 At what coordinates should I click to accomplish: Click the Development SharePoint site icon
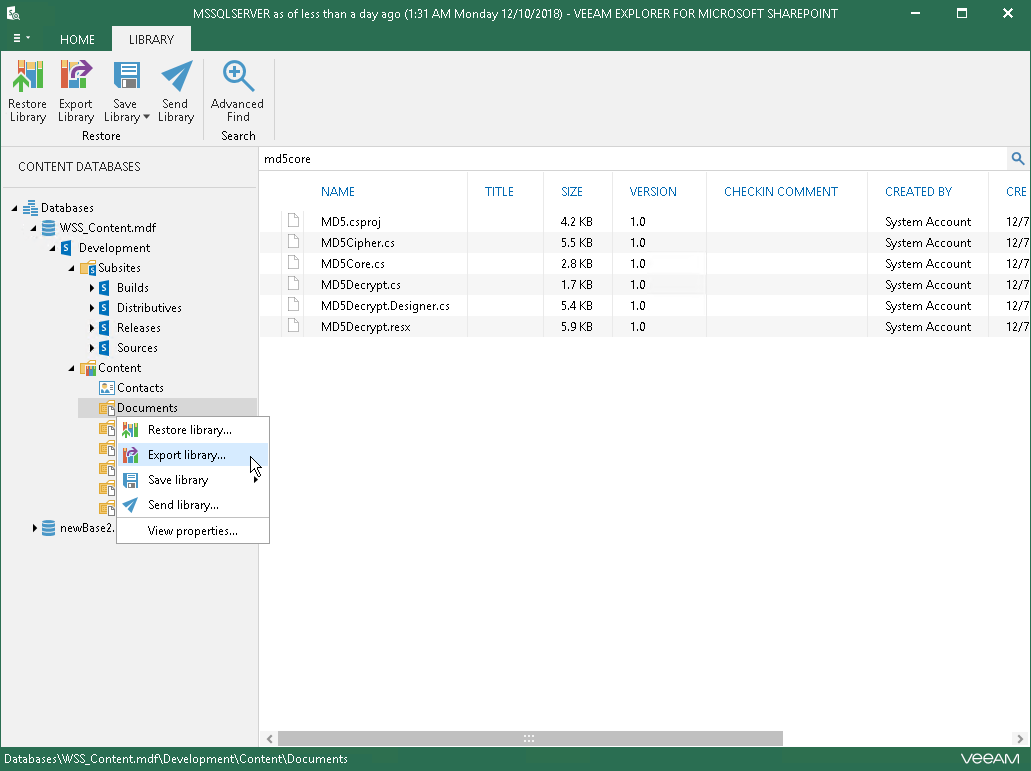tap(66, 248)
